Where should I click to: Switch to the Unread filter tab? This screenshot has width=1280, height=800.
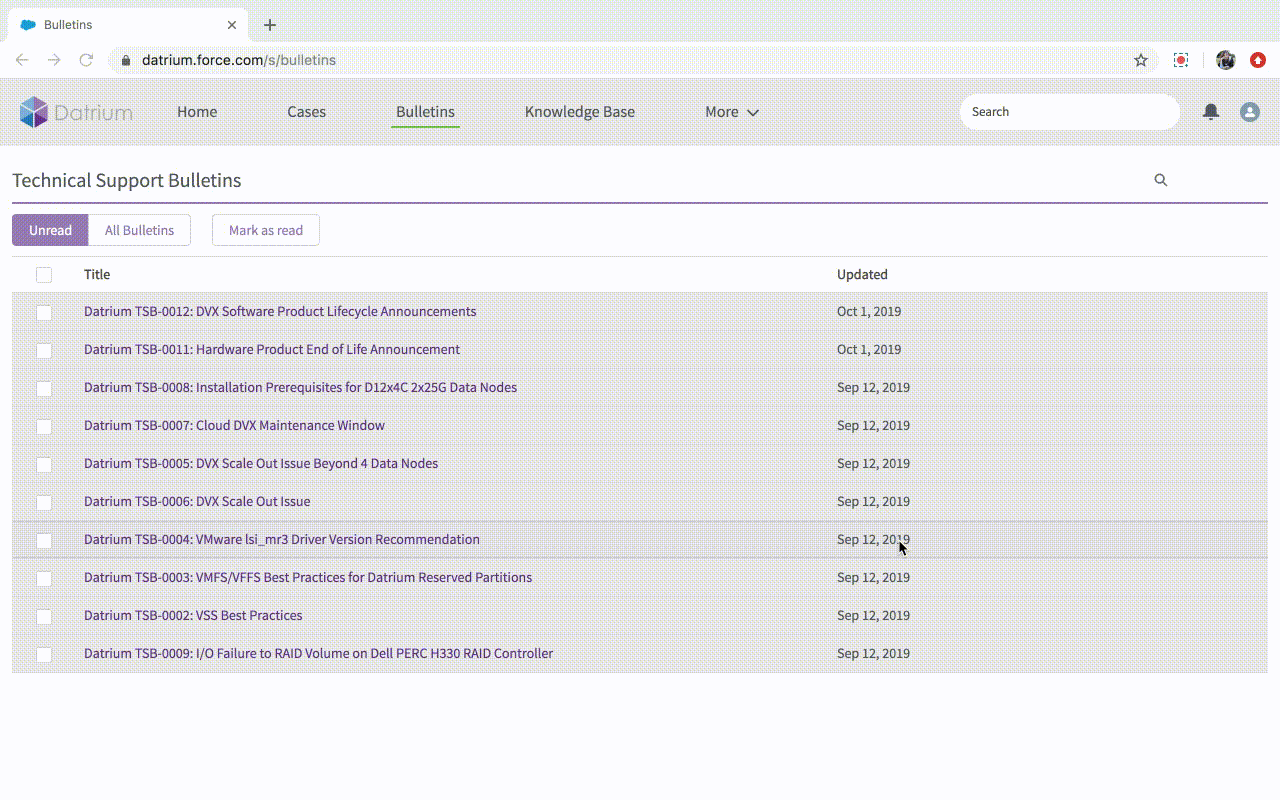click(50, 230)
